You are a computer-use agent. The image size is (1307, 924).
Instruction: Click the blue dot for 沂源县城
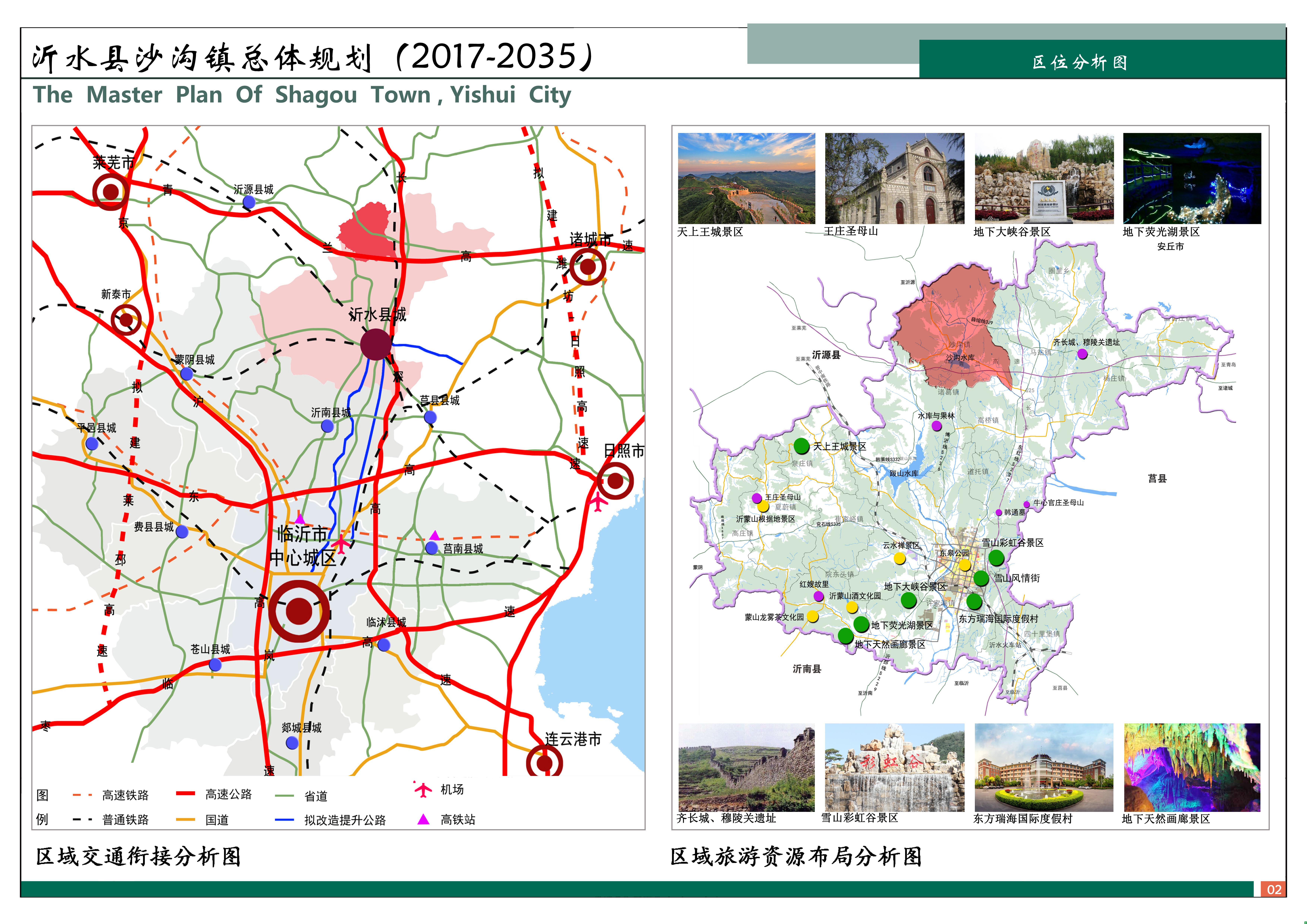[249, 202]
